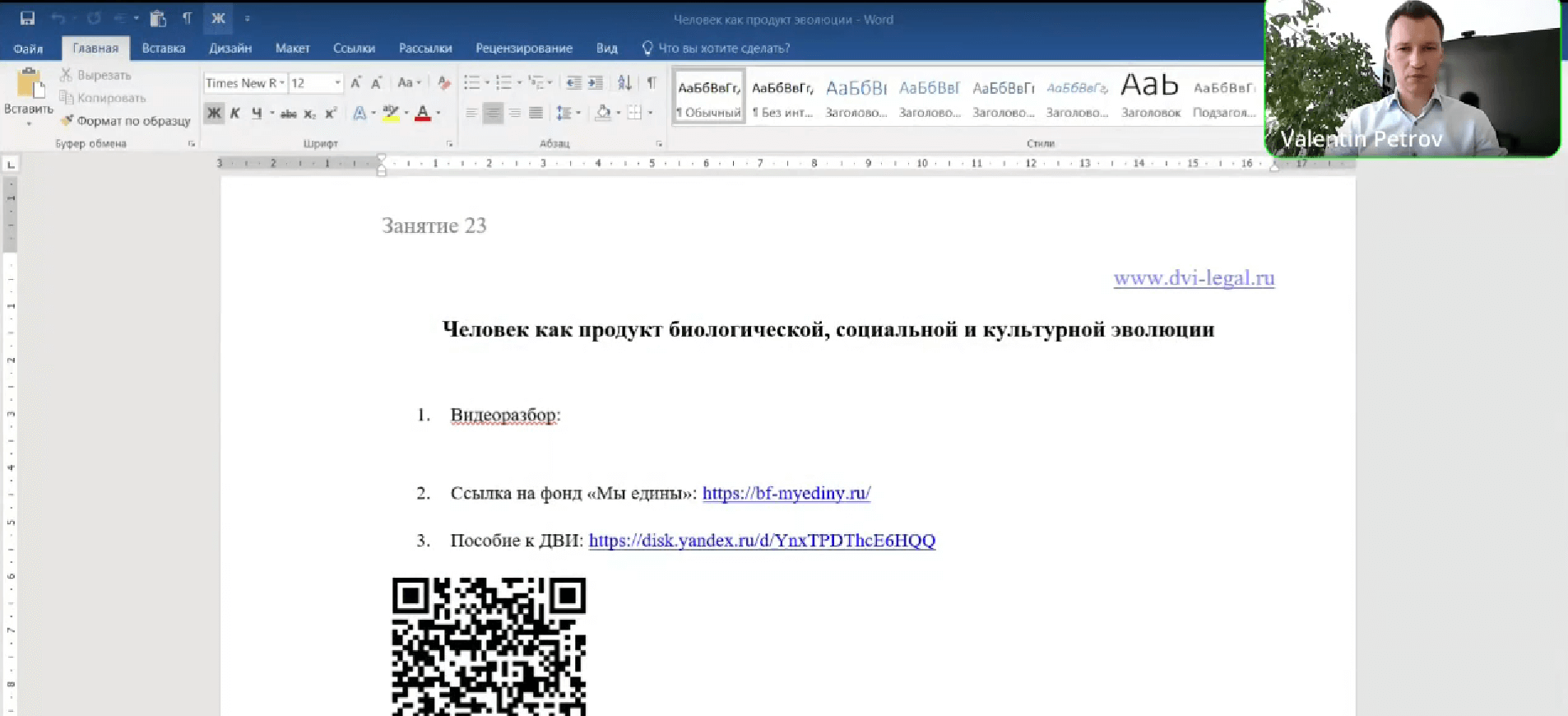This screenshot has width=1568, height=716.
Task: Activate Формат по образцу format painter
Action: point(125,121)
